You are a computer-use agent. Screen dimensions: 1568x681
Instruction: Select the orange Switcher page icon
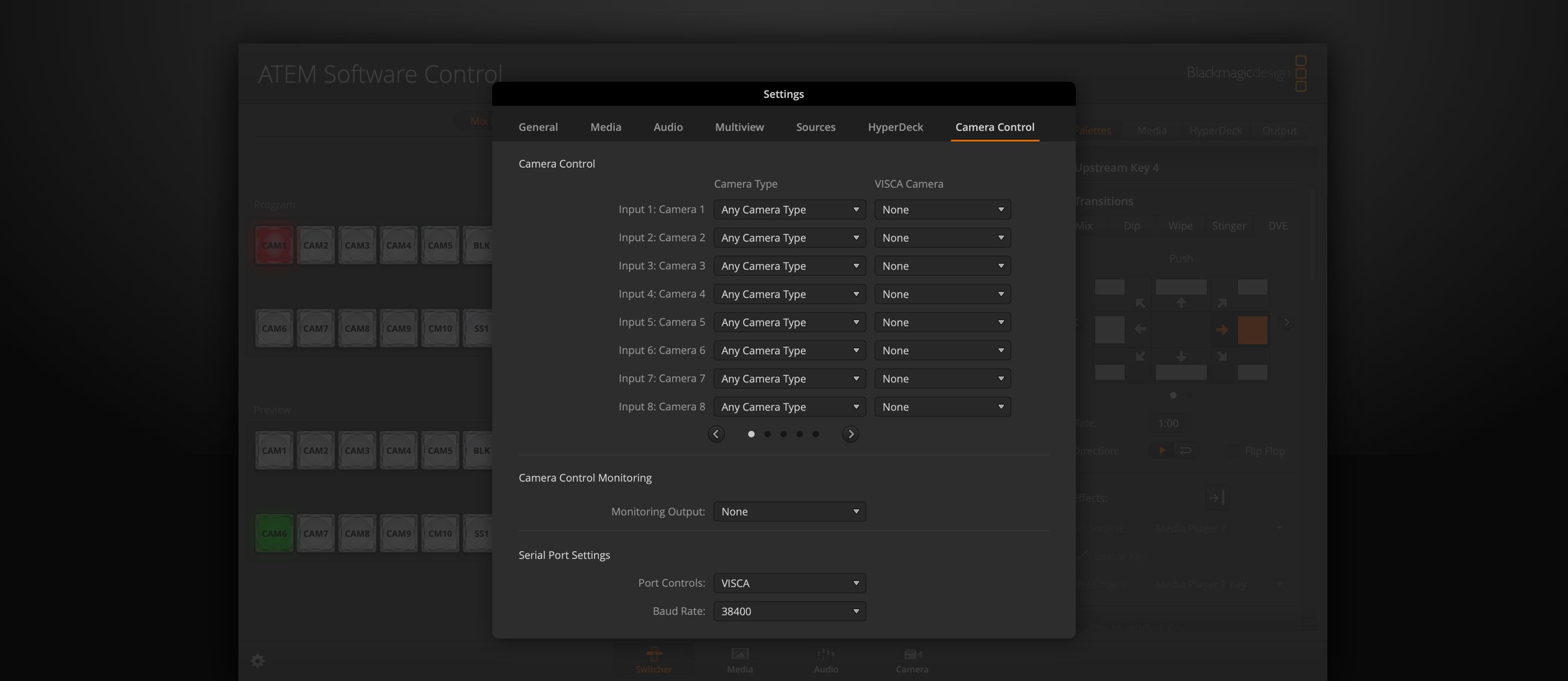coord(654,660)
